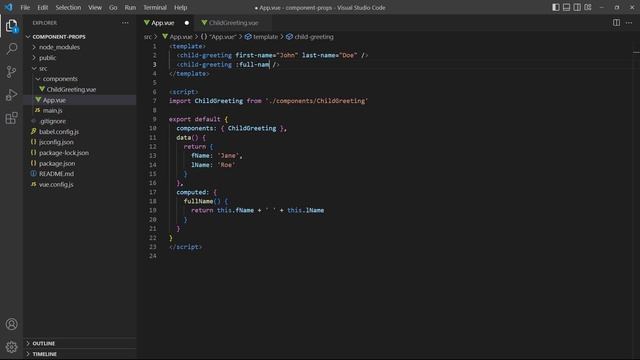Click template in the breadcrumb
640x360 pixels.
pos(265,37)
